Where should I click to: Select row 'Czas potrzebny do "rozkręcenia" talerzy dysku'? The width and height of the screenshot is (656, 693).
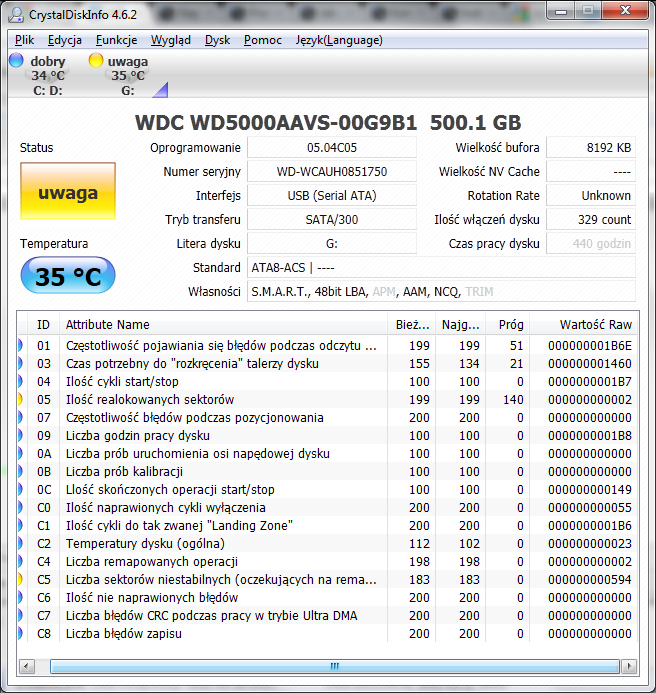[x=328, y=363]
